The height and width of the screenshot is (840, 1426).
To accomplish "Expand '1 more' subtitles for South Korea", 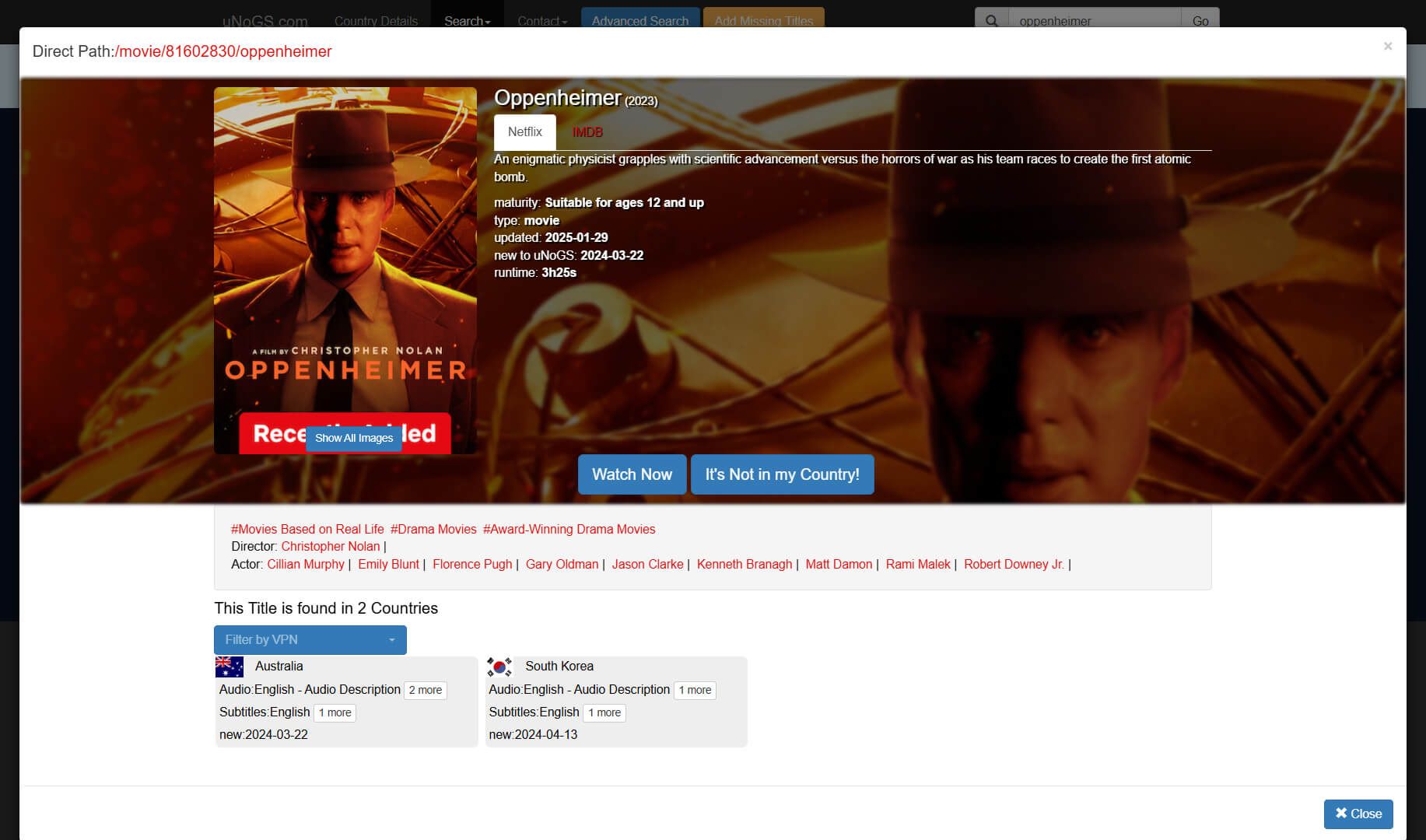I will point(604,712).
